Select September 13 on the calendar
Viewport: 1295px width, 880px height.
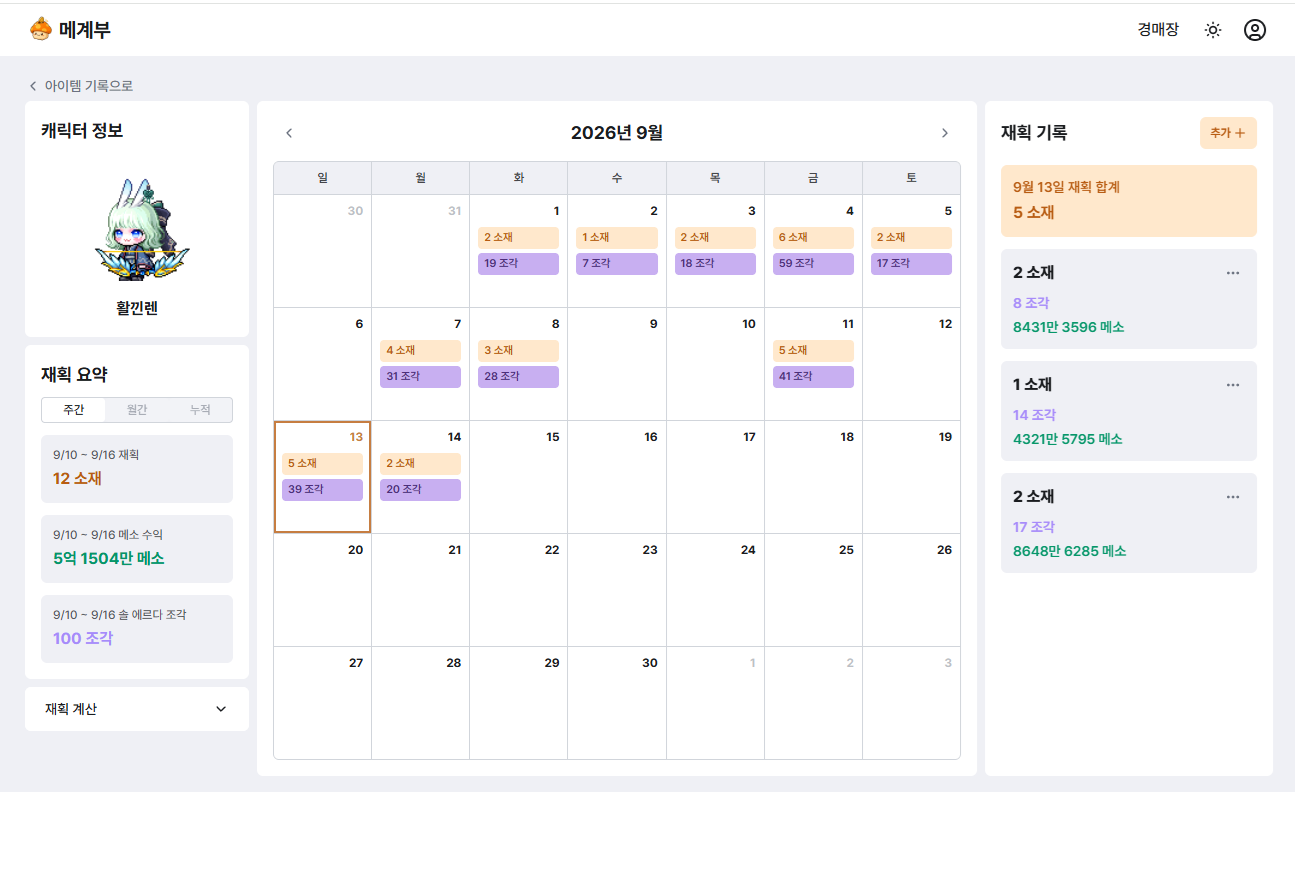[322, 477]
